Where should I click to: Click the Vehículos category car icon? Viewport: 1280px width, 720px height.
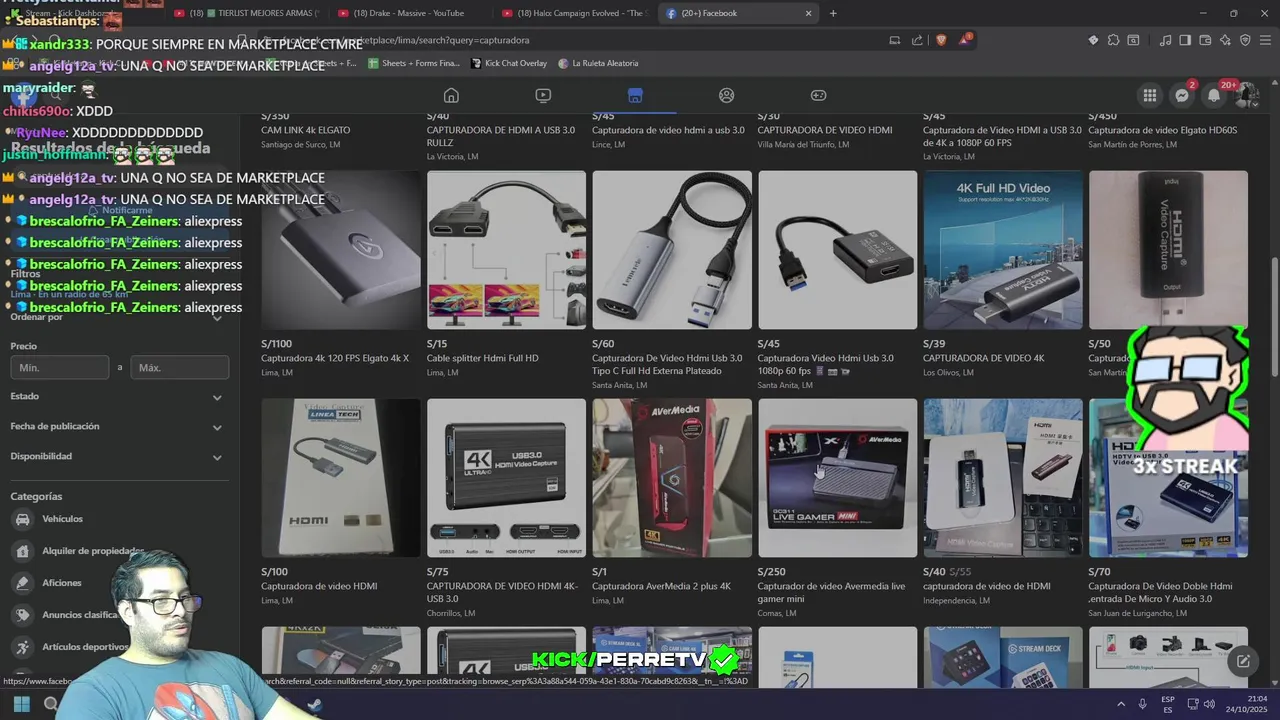click(x=22, y=519)
